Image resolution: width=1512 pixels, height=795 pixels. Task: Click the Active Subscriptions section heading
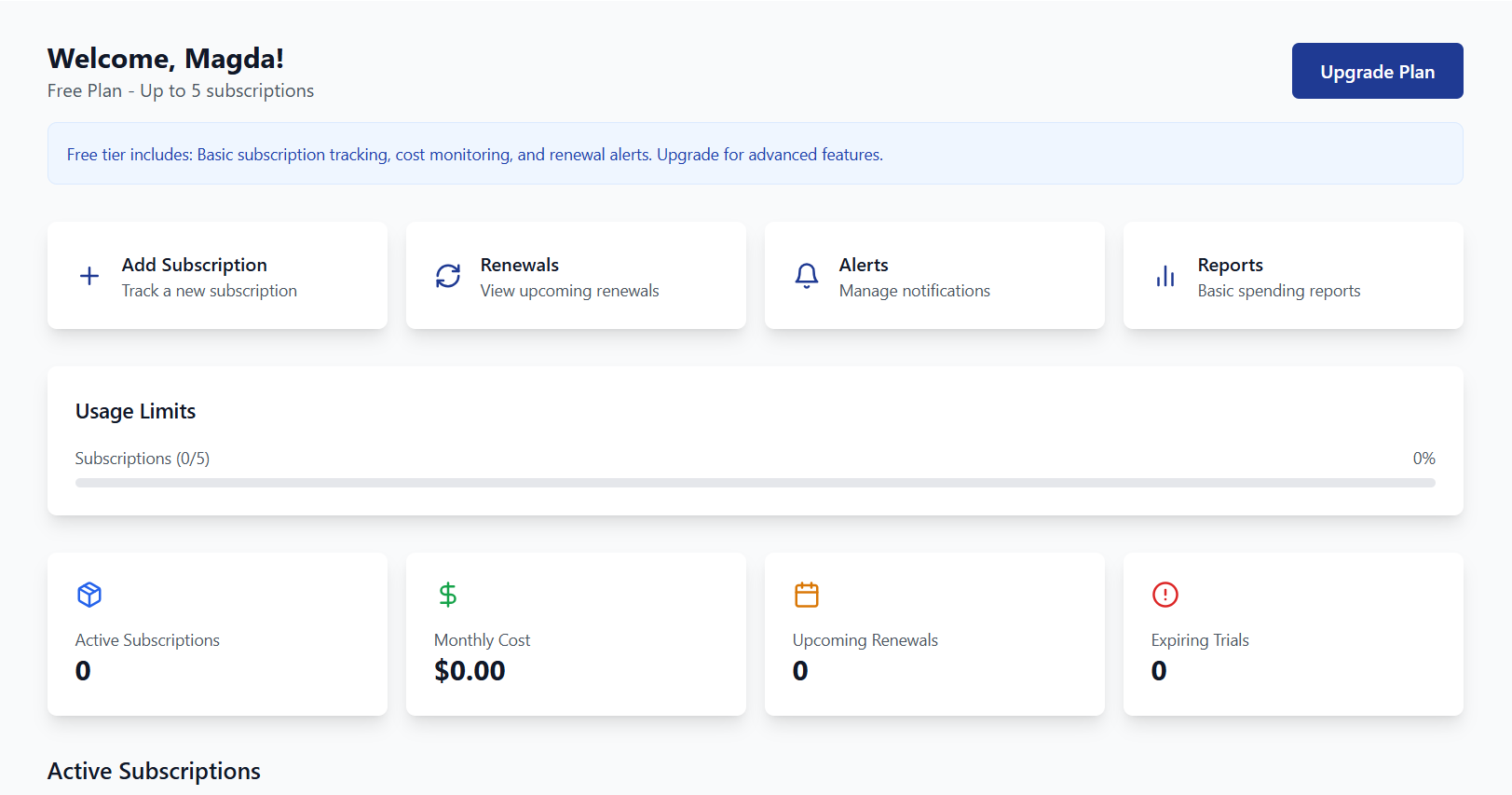tap(154, 772)
